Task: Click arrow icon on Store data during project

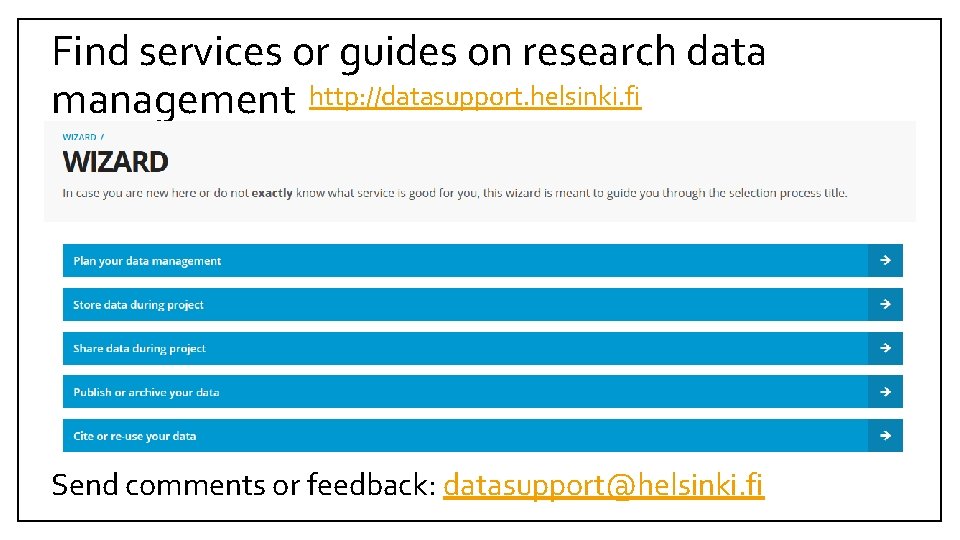Action: tap(885, 304)
